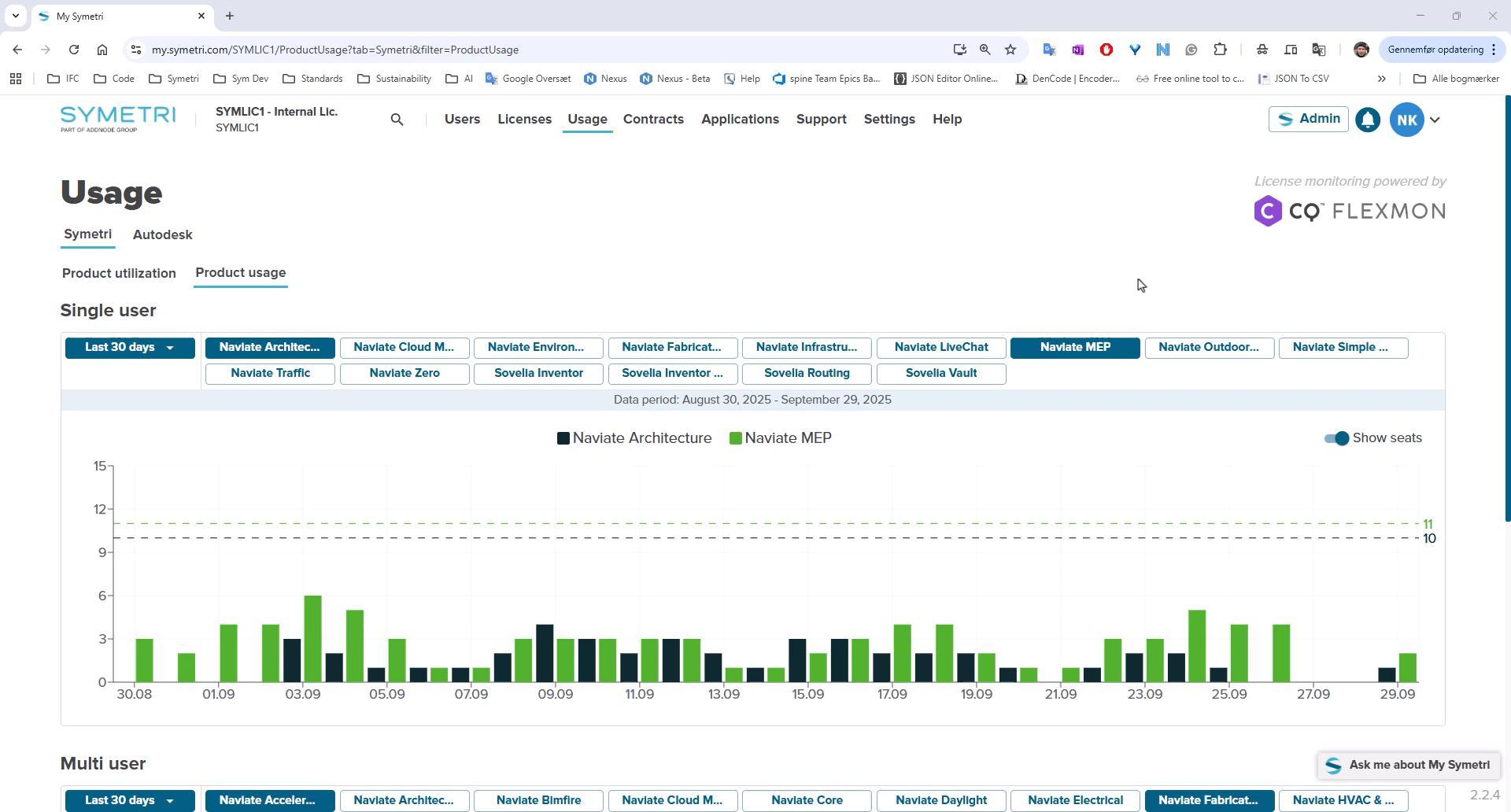The height and width of the screenshot is (812, 1511).
Task: Click Naviate Architecture legend color swatch
Action: point(563,439)
